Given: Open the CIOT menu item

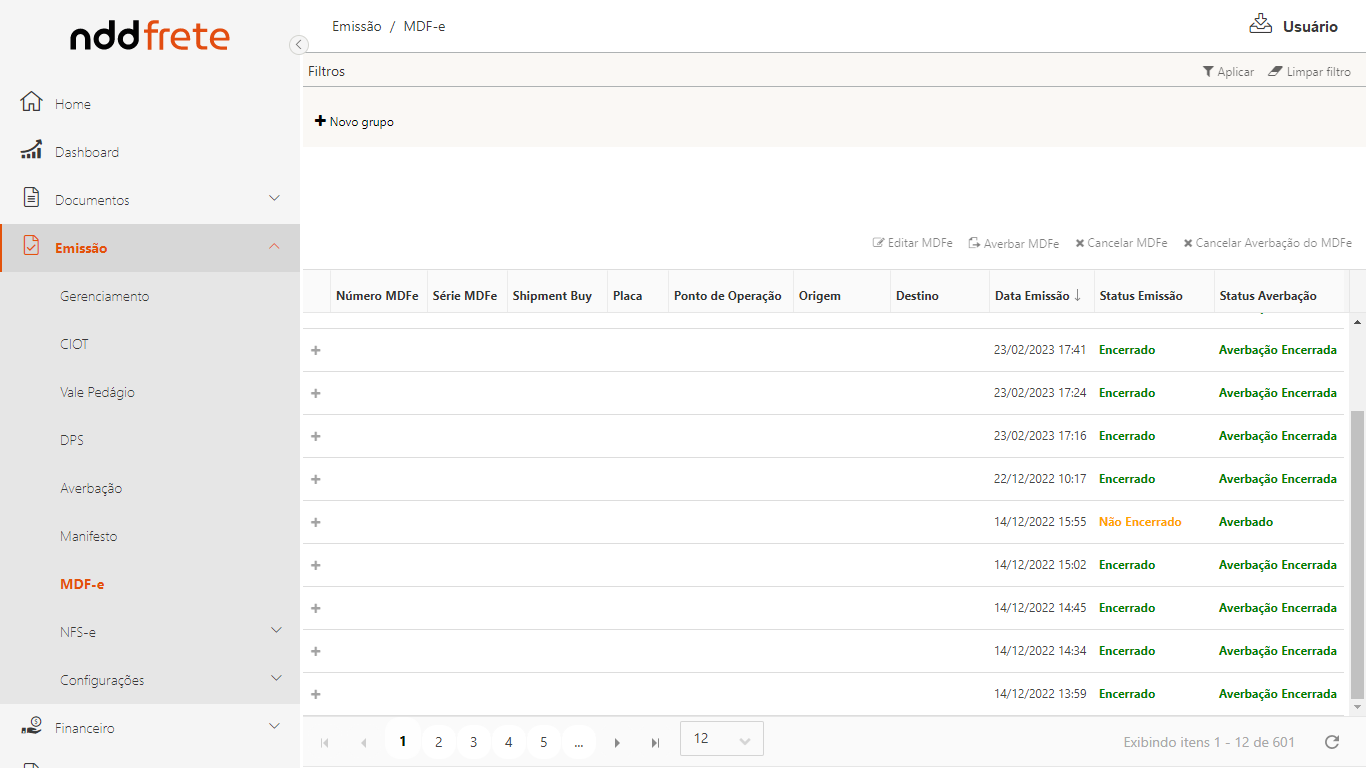Looking at the screenshot, I should [74, 344].
